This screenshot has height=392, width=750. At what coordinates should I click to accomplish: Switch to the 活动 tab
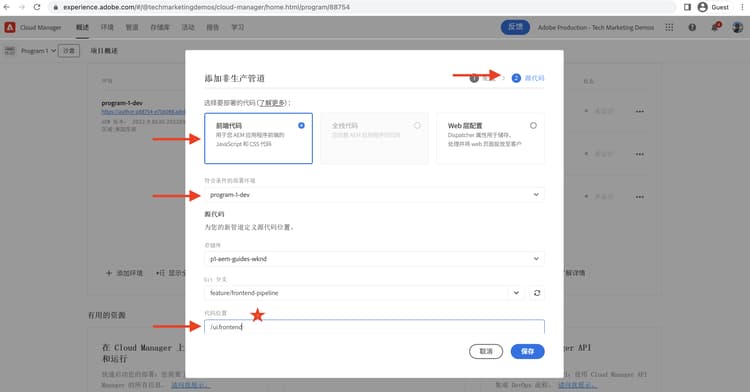tap(188, 27)
